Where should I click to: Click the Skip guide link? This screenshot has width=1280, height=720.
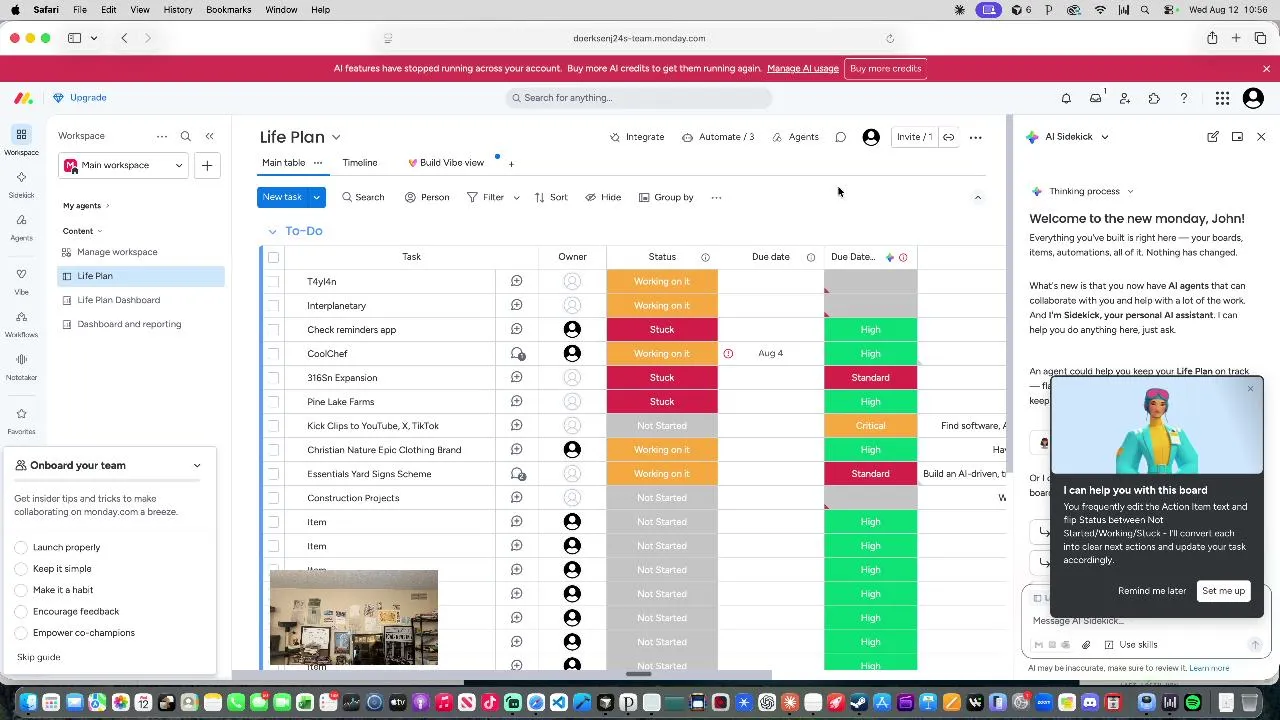(39, 657)
